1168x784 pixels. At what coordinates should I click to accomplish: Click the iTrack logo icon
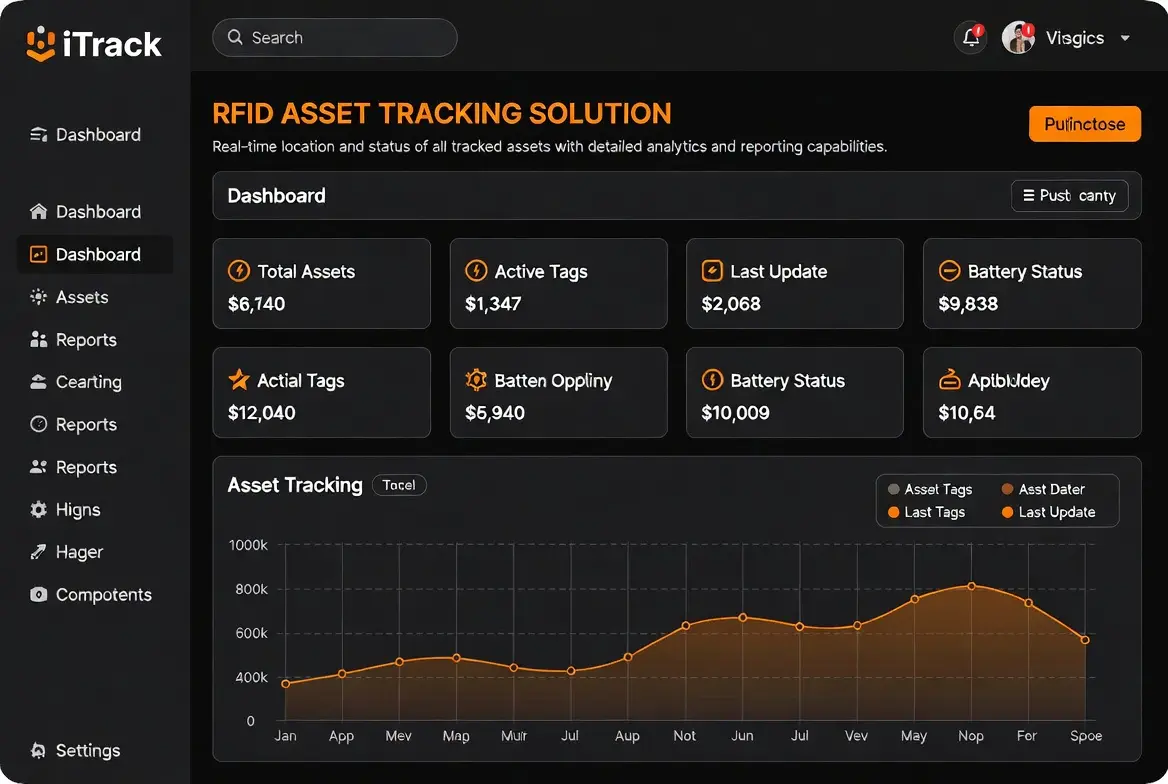click(40, 44)
